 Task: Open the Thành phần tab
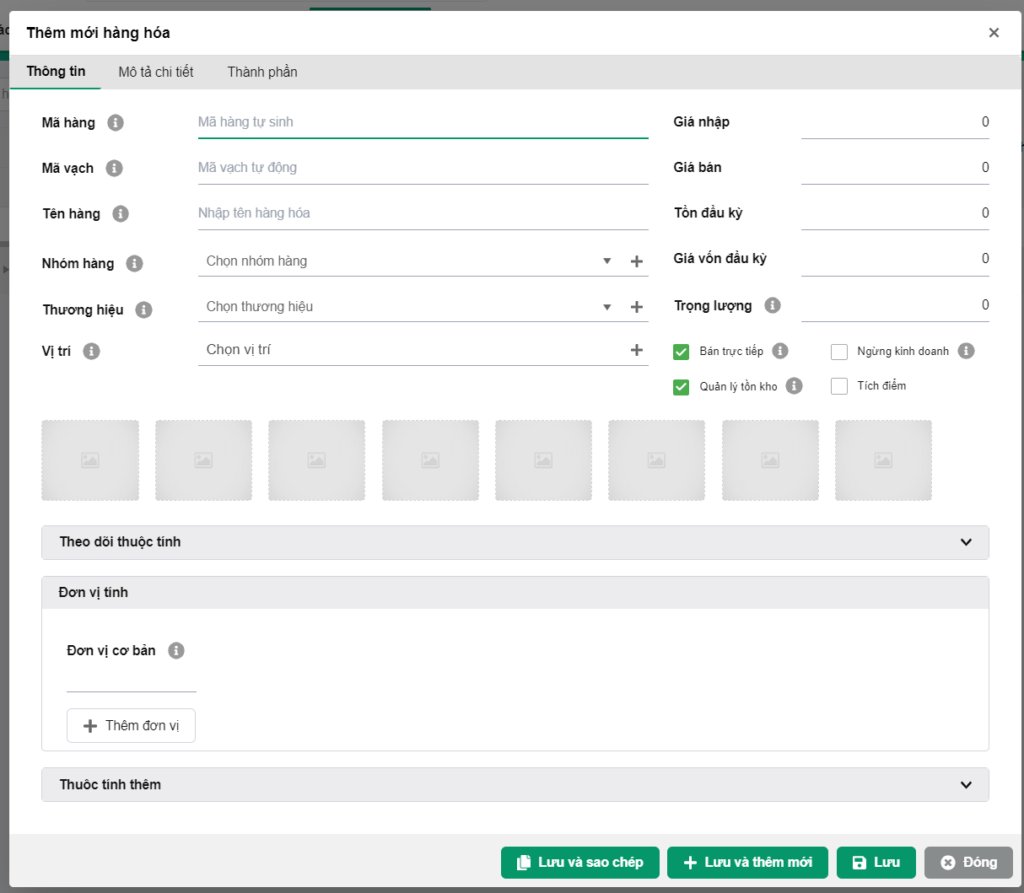coord(262,72)
